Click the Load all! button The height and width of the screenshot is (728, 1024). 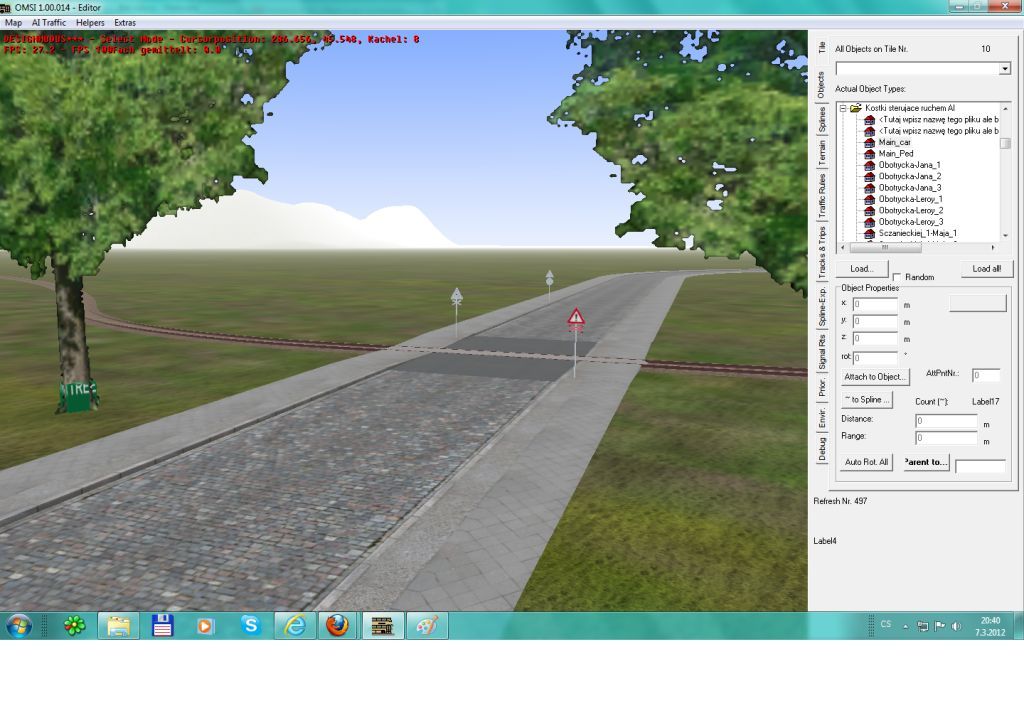[986, 269]
